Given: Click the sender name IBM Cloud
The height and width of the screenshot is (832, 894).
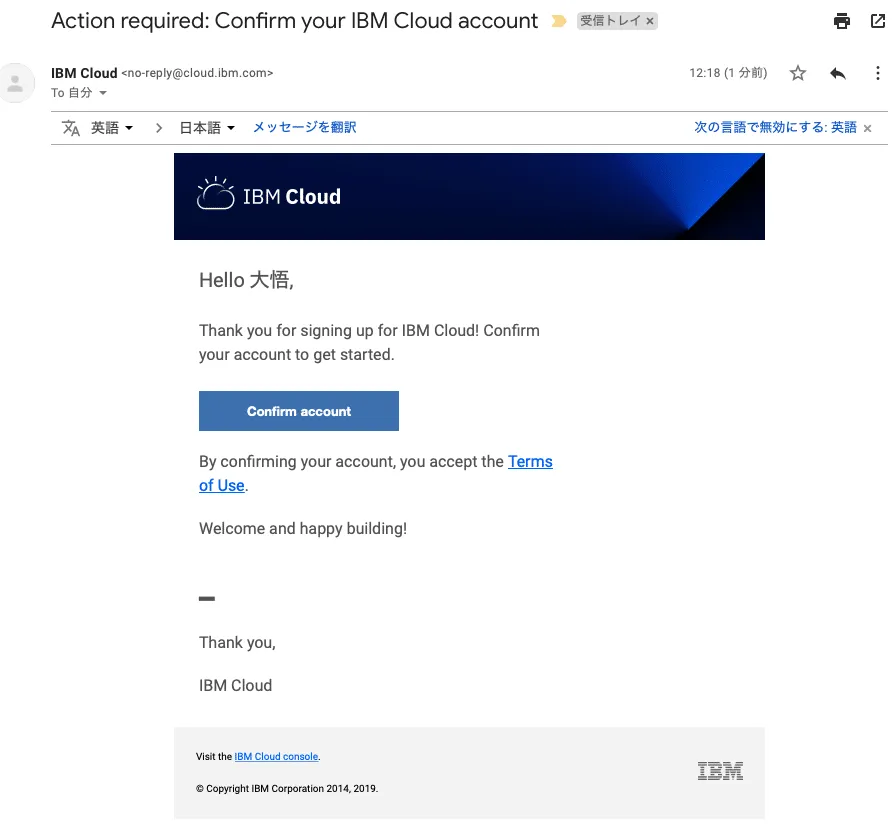Looking at the screenshot, I should click(84, 73).
